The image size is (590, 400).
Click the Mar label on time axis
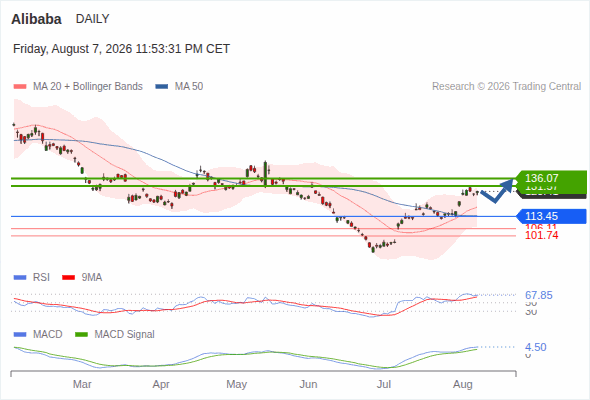(82, 384)
